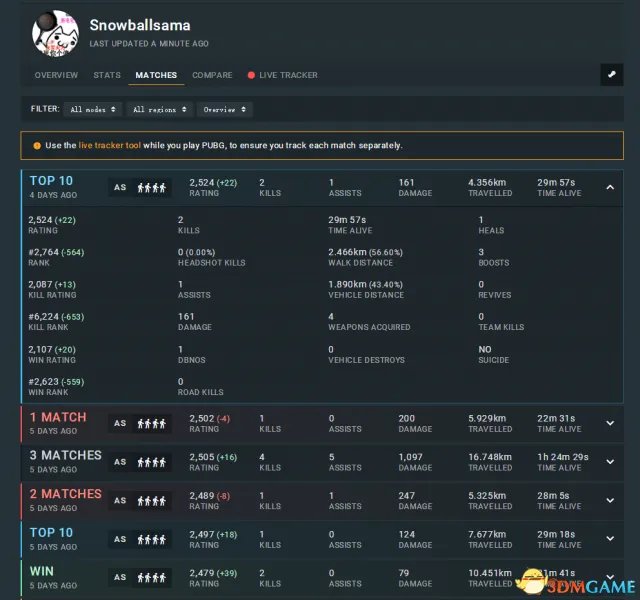Expand the 2 Matches row chevron
The height and width of the screenshot is (600, 640).
point(610,500)
